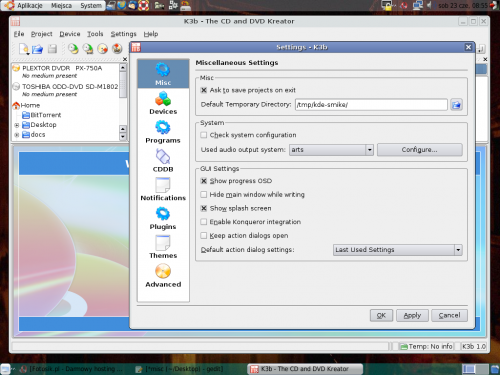This screenshot has height=375, width=500.
Task: Browse for the temporary directory folder
Action: point(456,105)
